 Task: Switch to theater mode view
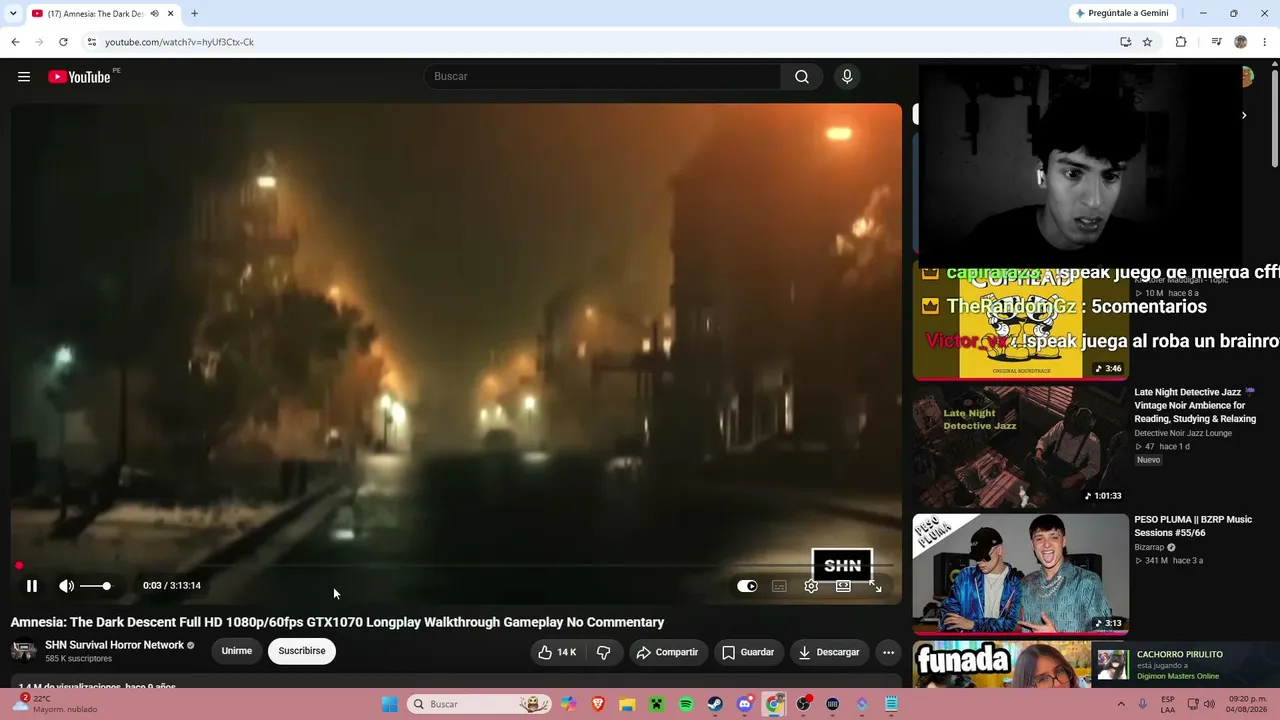843,586
